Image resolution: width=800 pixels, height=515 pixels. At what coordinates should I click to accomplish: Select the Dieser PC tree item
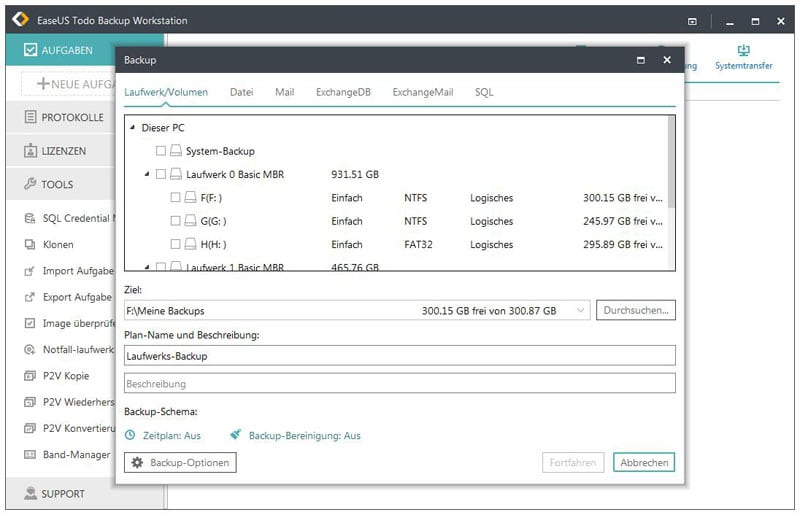(163, 128)
